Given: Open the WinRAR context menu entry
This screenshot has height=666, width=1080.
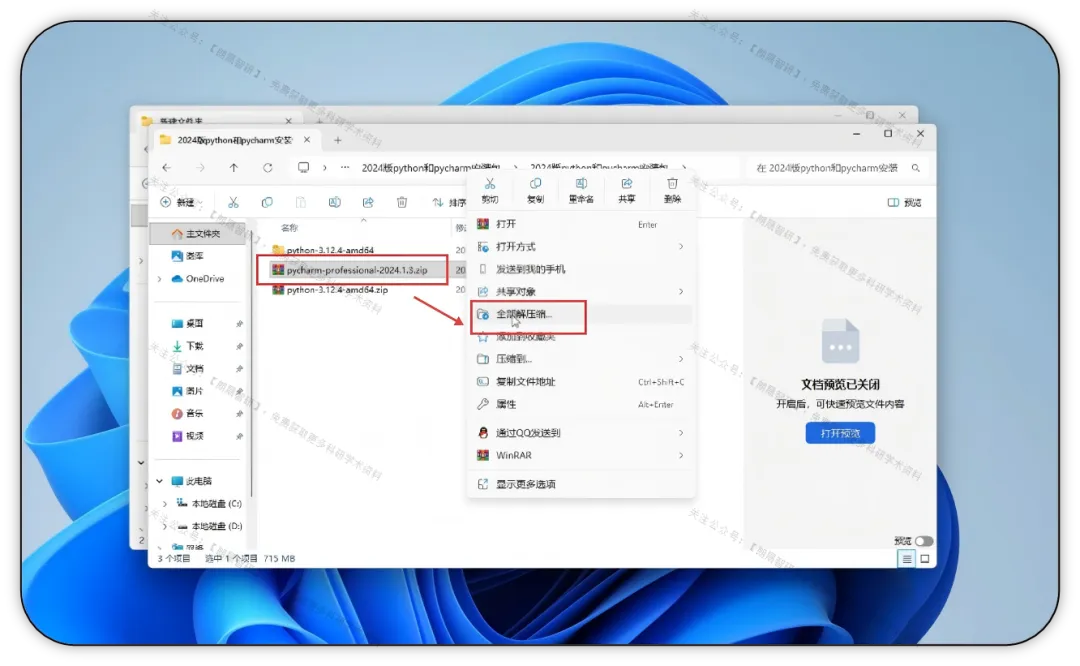Looking at the screenshot, I should coord(581,456).
